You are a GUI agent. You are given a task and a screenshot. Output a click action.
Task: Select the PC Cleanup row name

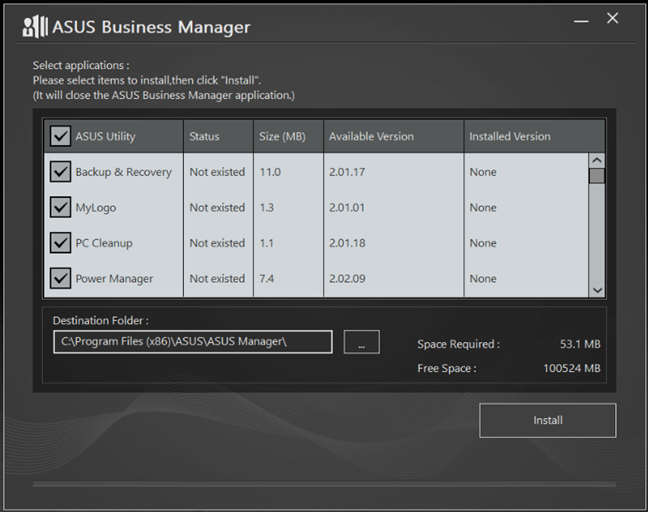[x=104, y=243]
